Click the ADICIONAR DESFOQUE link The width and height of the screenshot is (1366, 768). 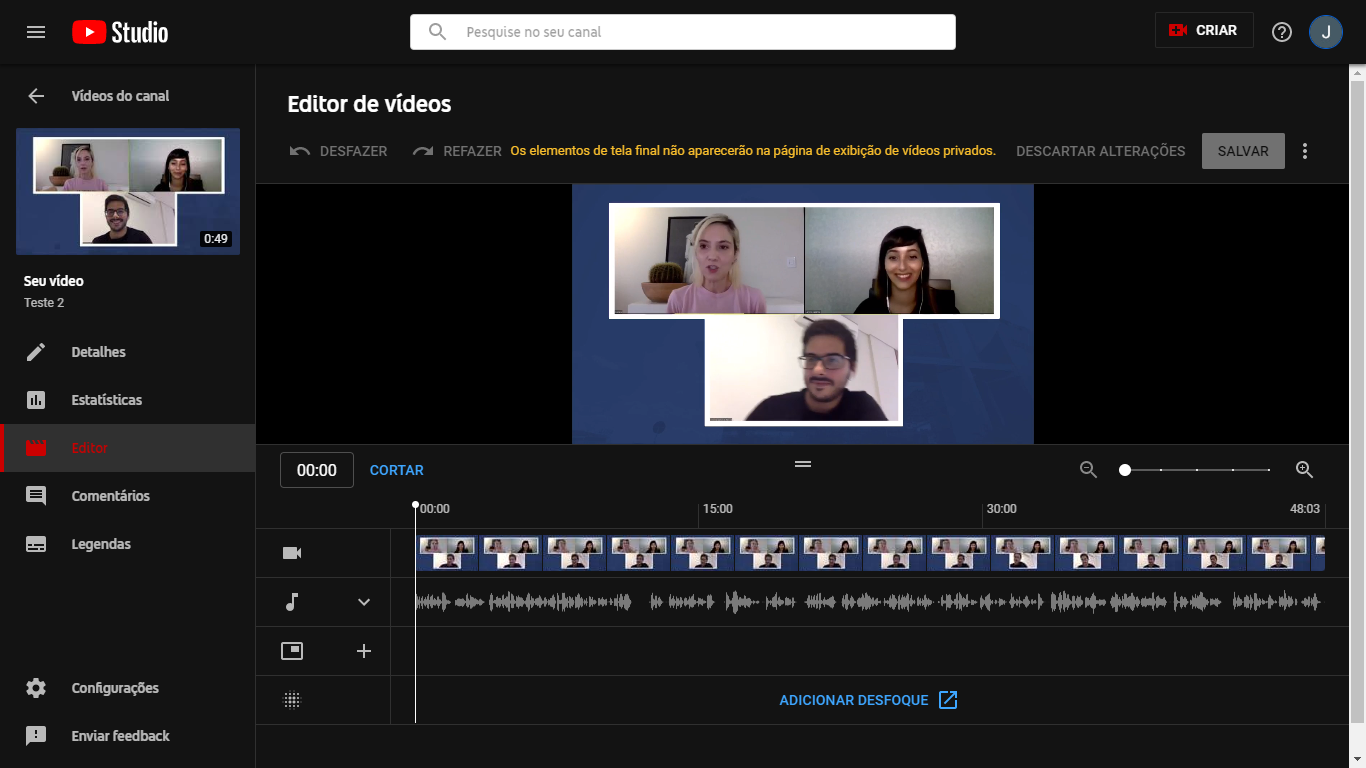click(855, 700)
